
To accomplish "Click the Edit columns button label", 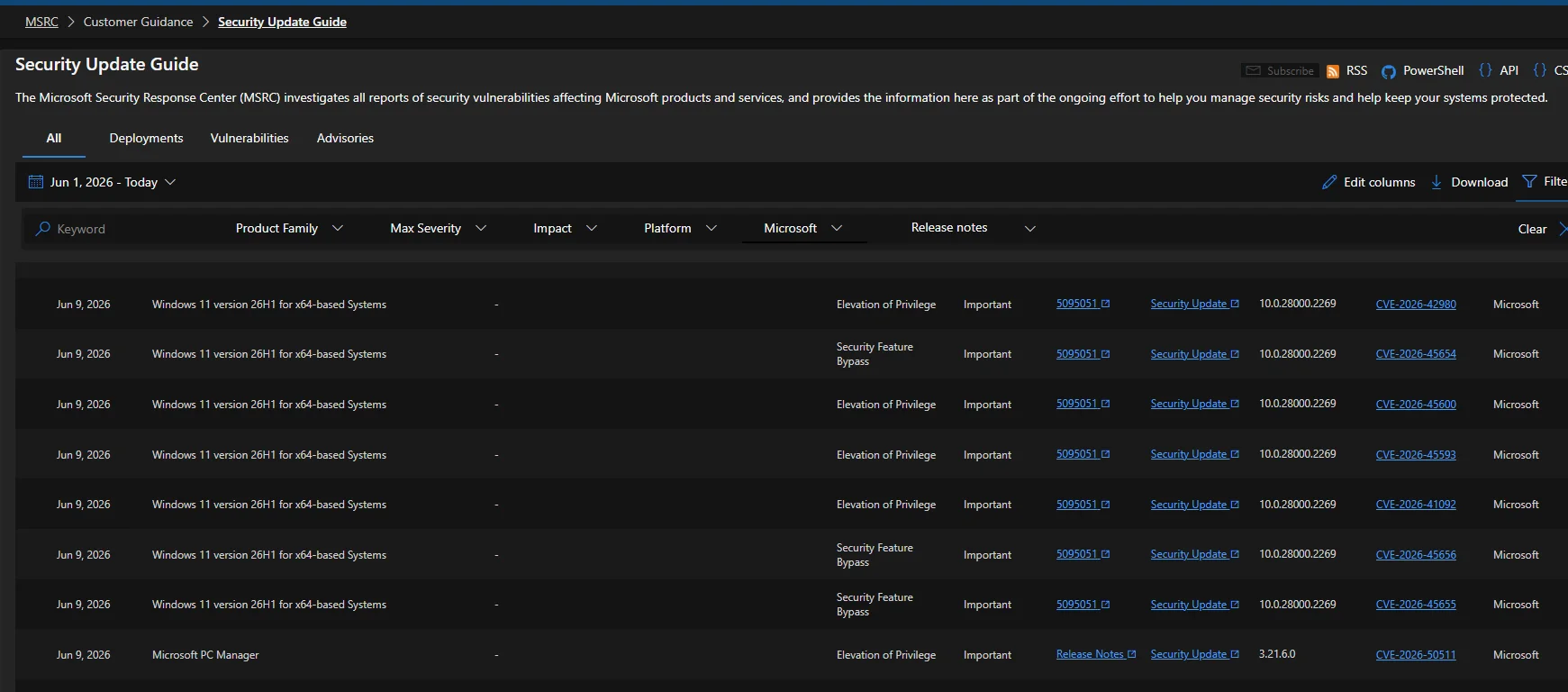I will coord(1379,182).
